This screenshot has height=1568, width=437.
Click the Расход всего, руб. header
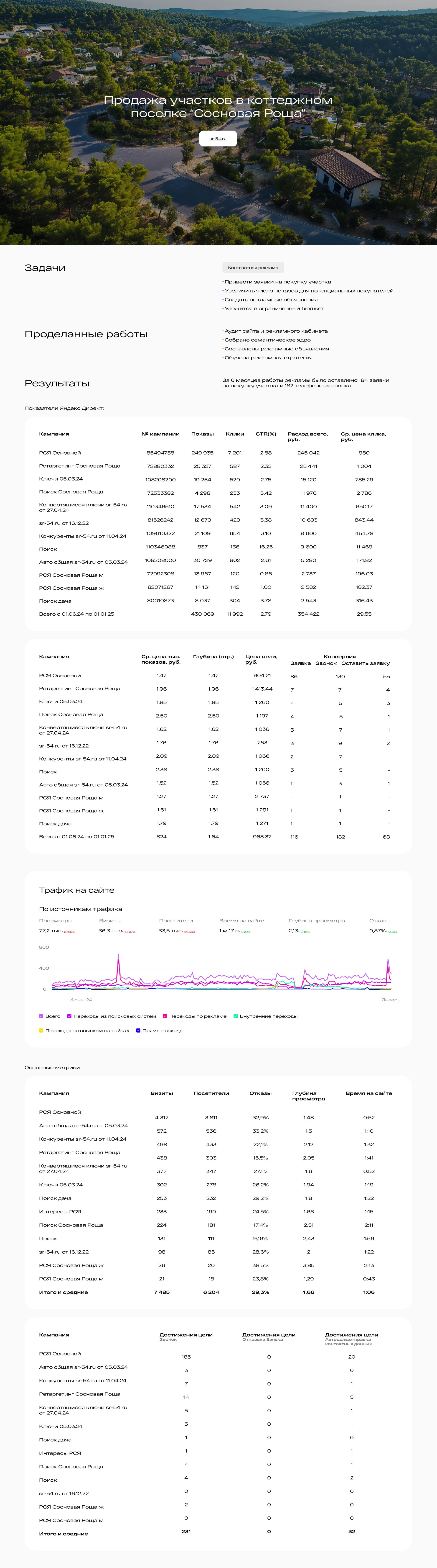[x=307, y=437]
